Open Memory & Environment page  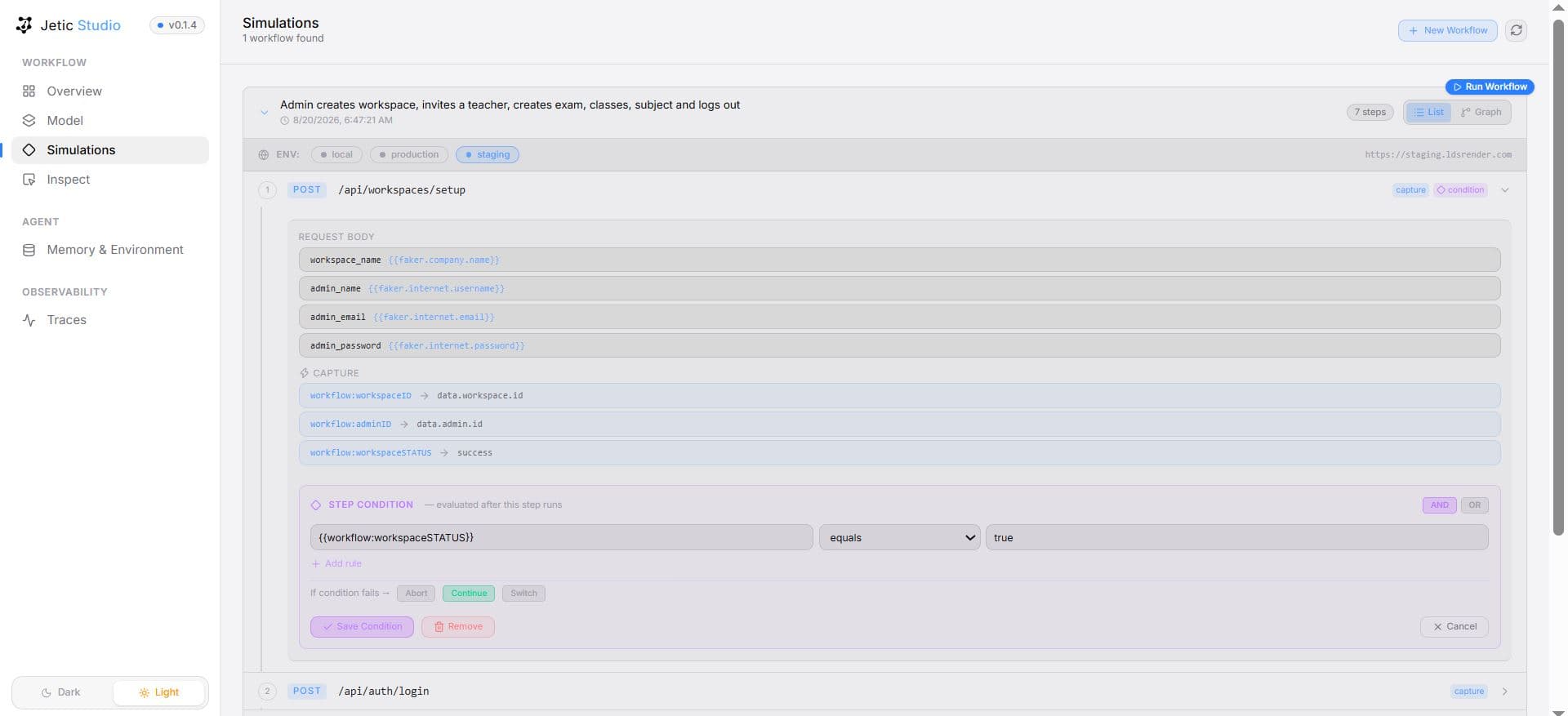coord(110,250)
